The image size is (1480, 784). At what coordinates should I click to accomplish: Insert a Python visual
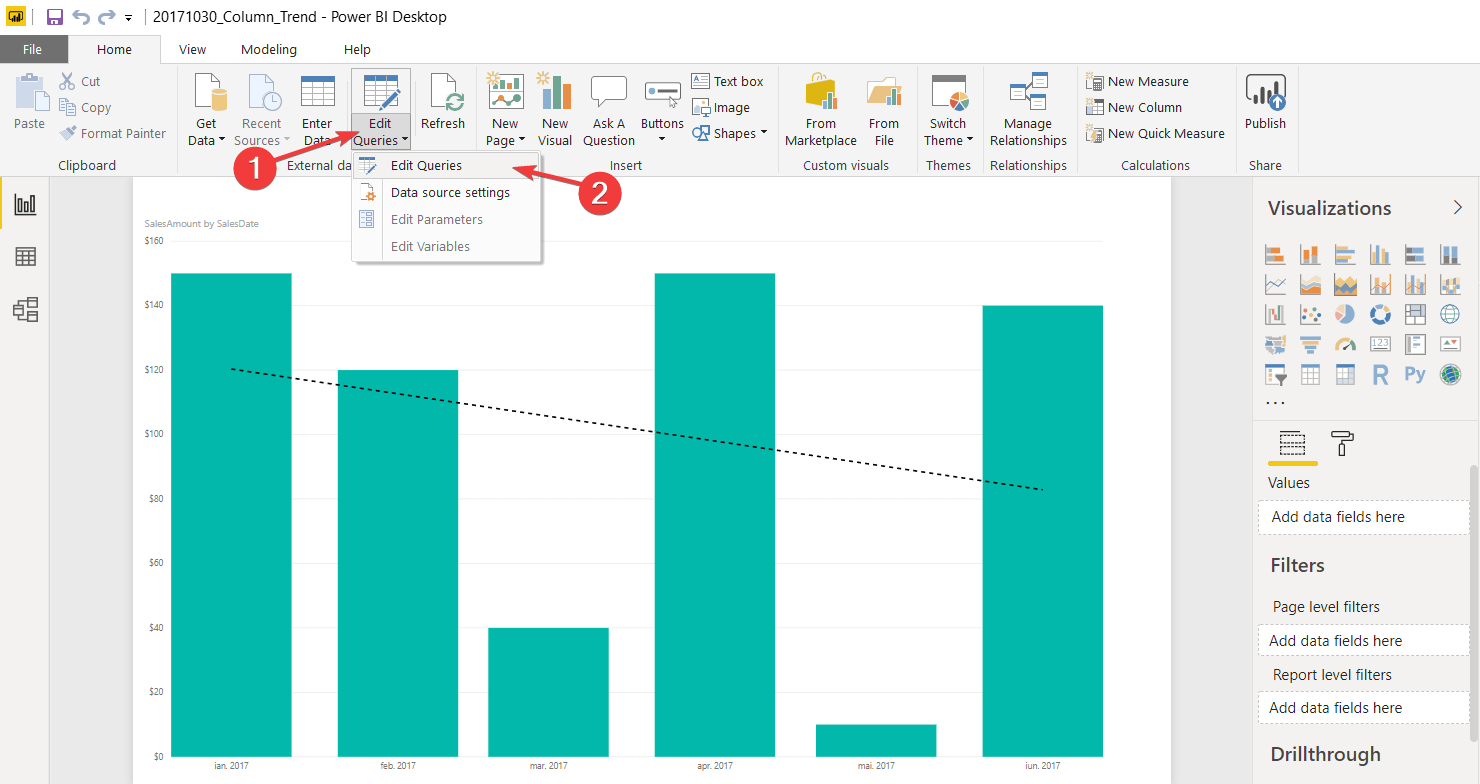tap(1414, 374)
